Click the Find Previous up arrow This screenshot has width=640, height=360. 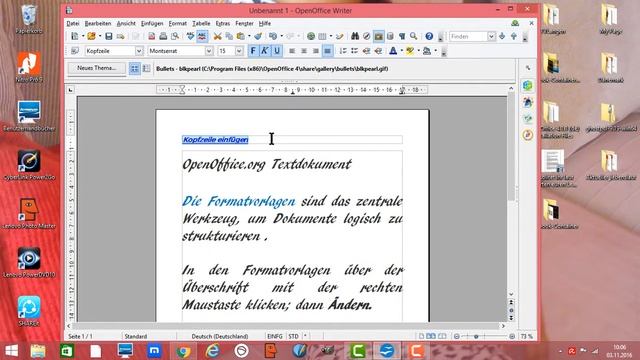(x=514, y=37)
